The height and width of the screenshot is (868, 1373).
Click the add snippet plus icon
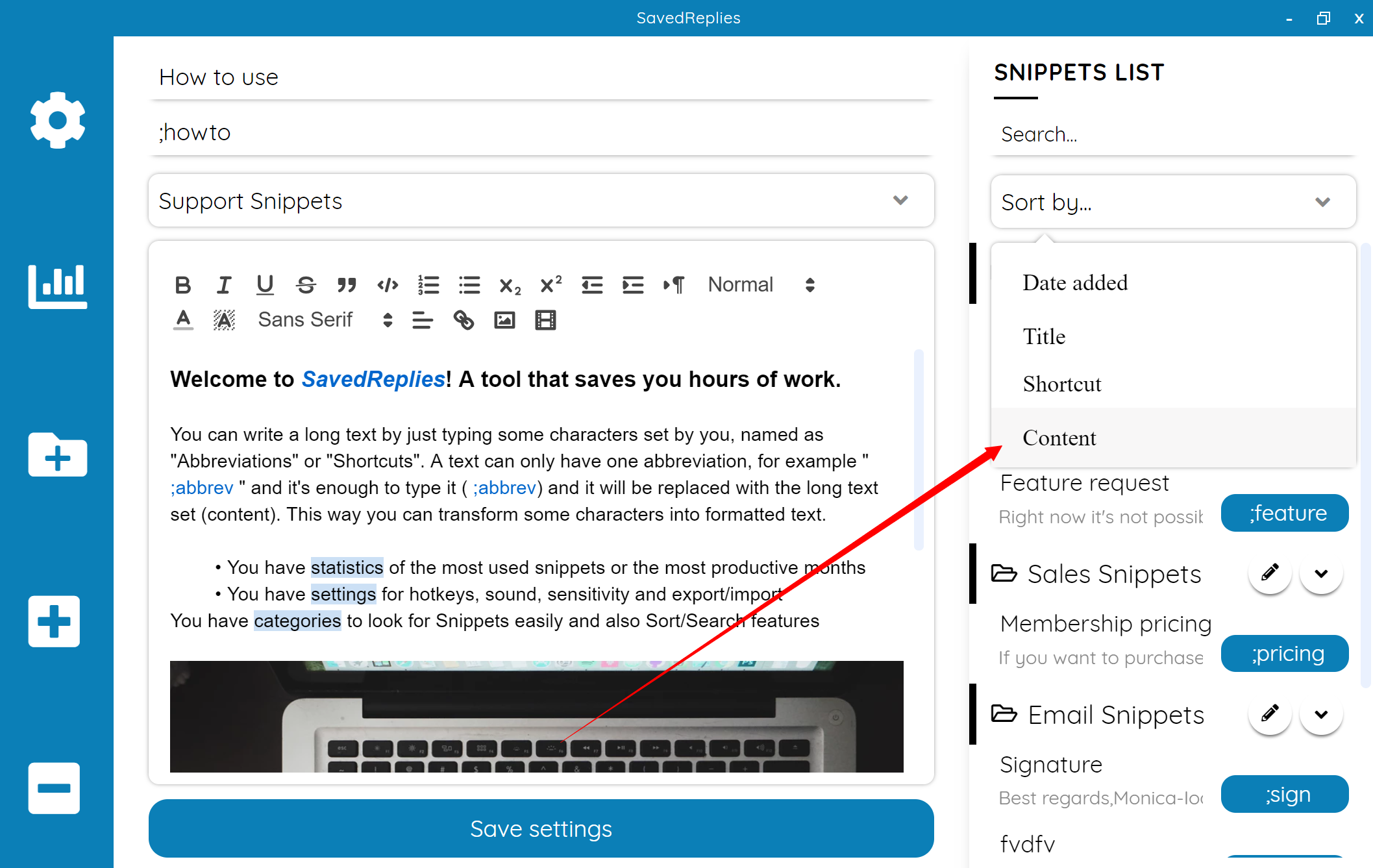[x=54, y=621]
